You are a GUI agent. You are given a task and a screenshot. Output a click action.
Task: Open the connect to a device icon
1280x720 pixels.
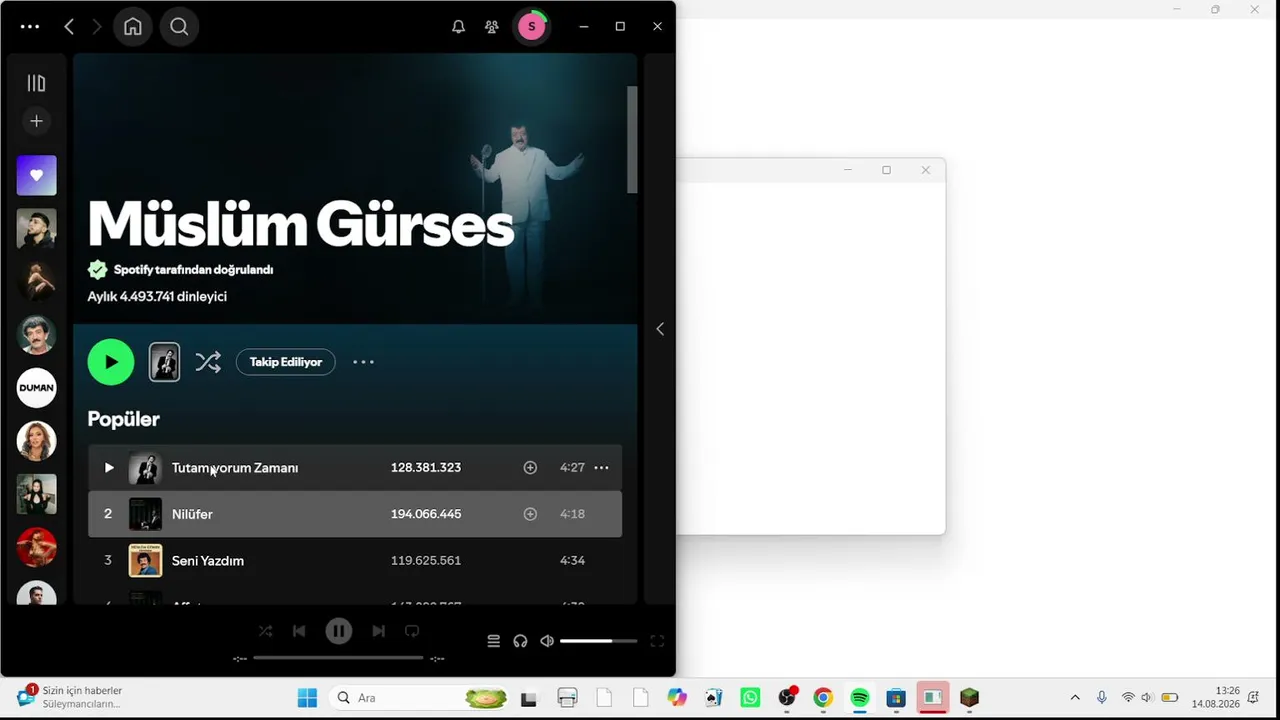(520, 641)
